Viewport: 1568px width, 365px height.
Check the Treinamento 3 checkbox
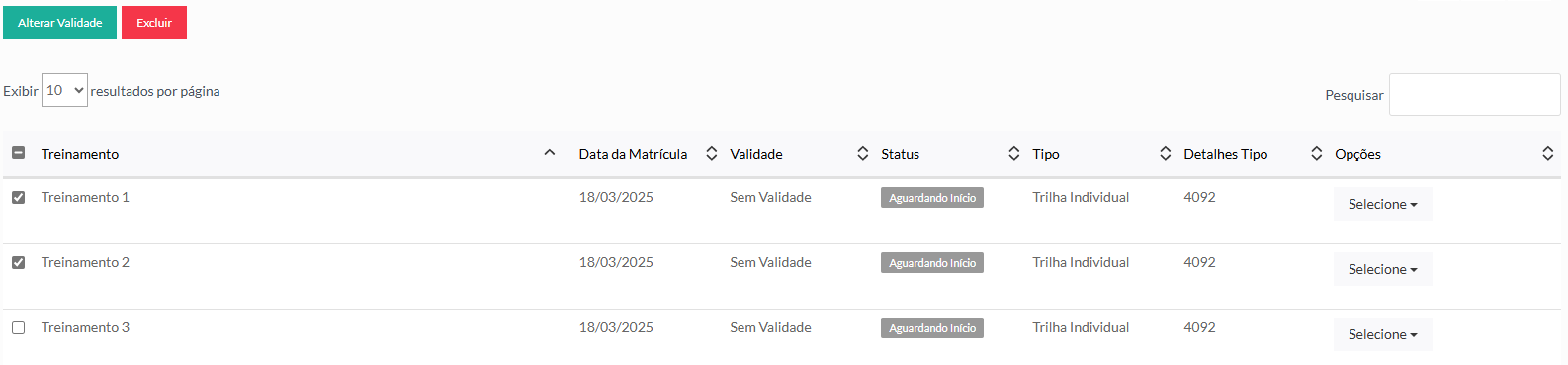[18, 327]
